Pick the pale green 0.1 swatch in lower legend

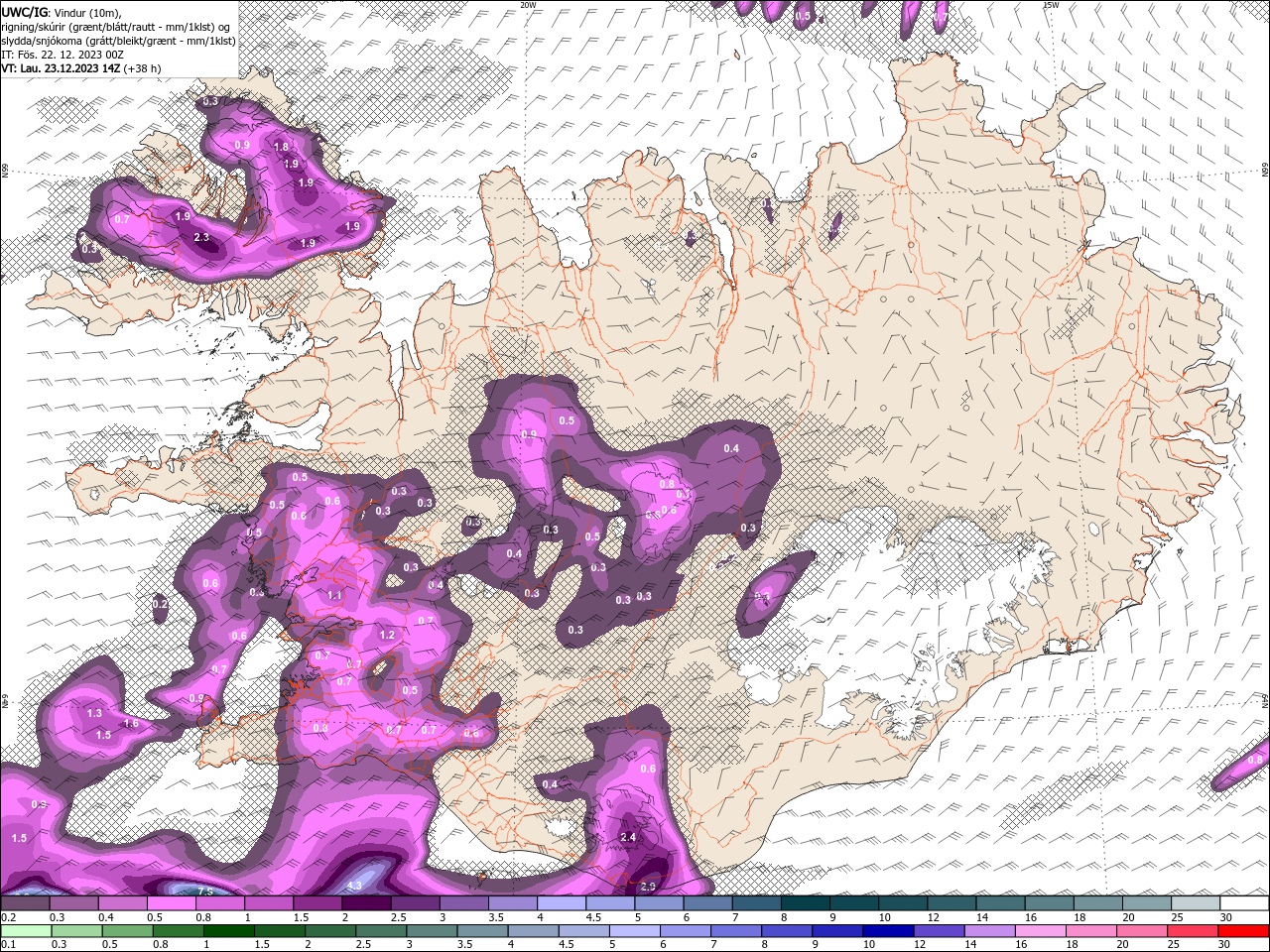pos(26,931)
